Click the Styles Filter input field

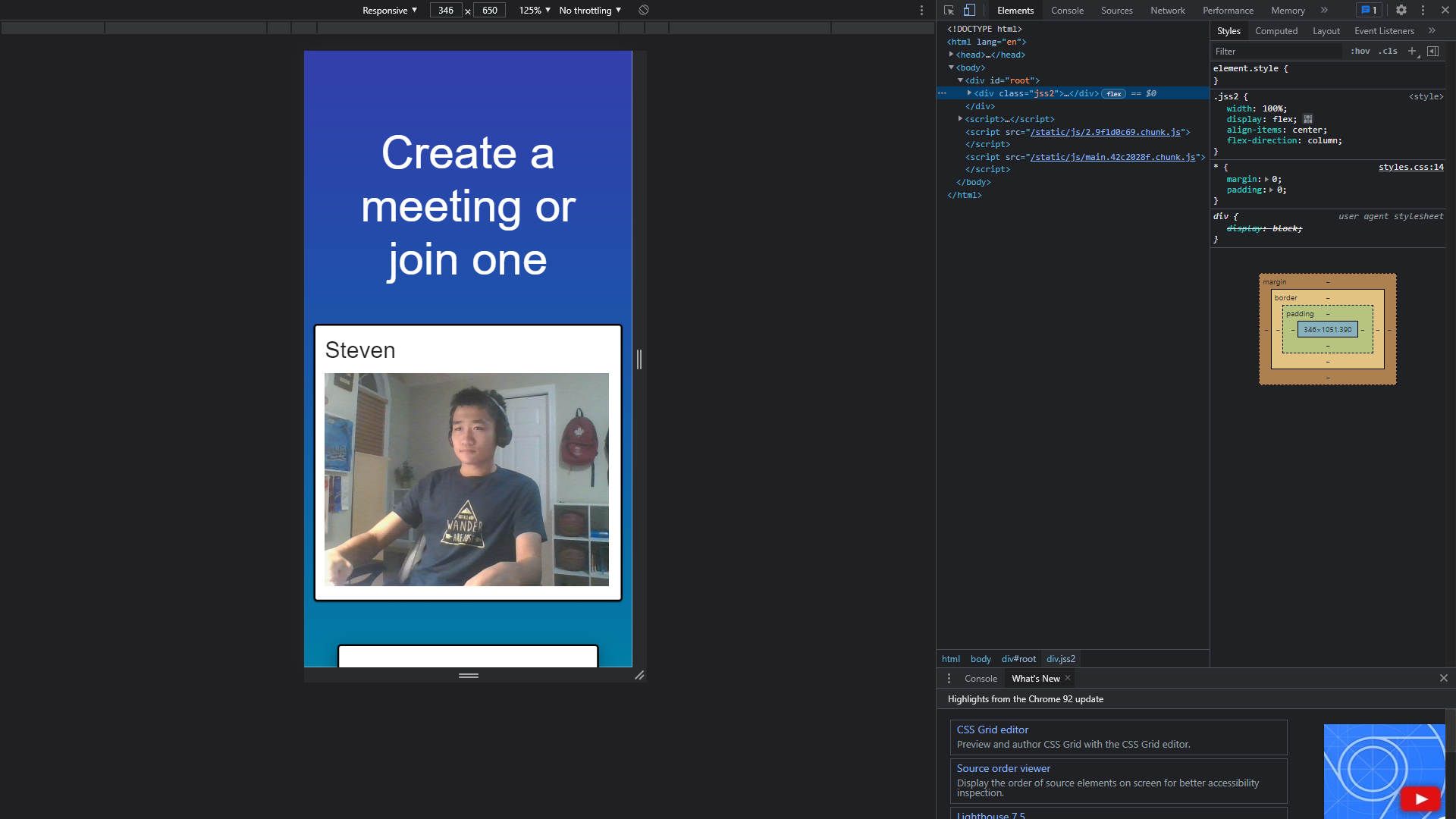tap(1276, 51)
